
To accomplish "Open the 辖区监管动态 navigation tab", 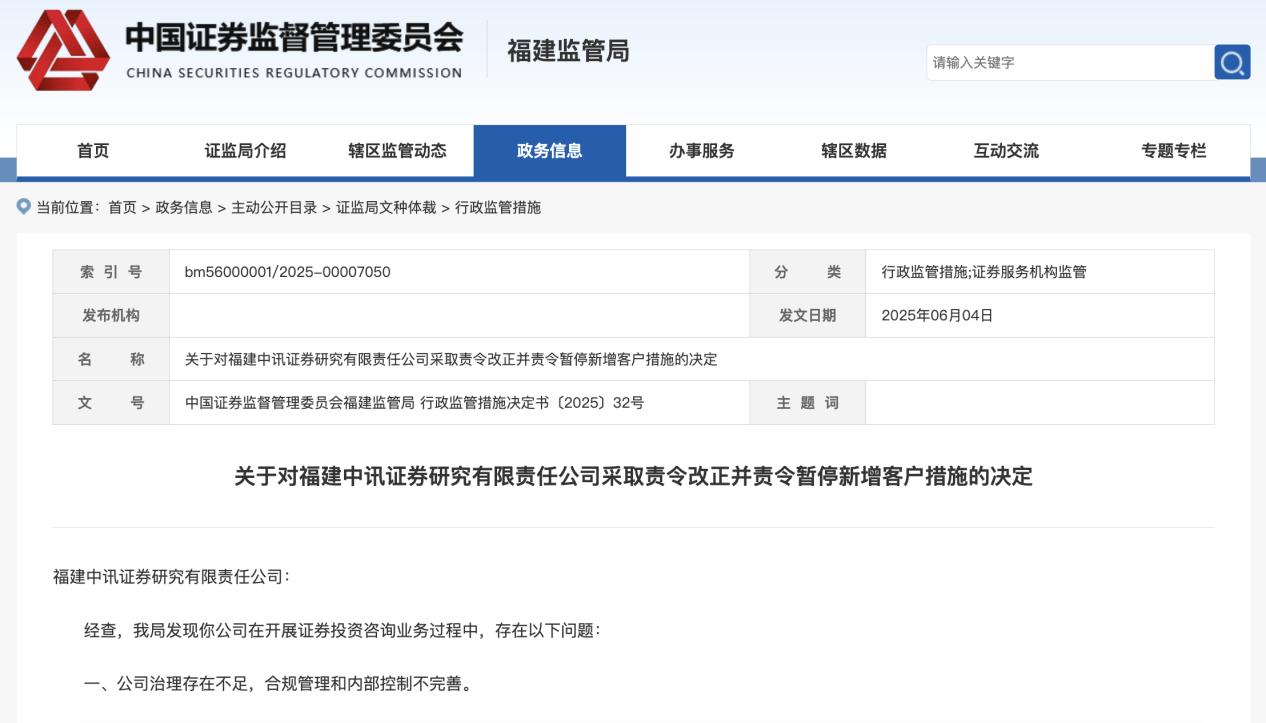I will point(397,151).
